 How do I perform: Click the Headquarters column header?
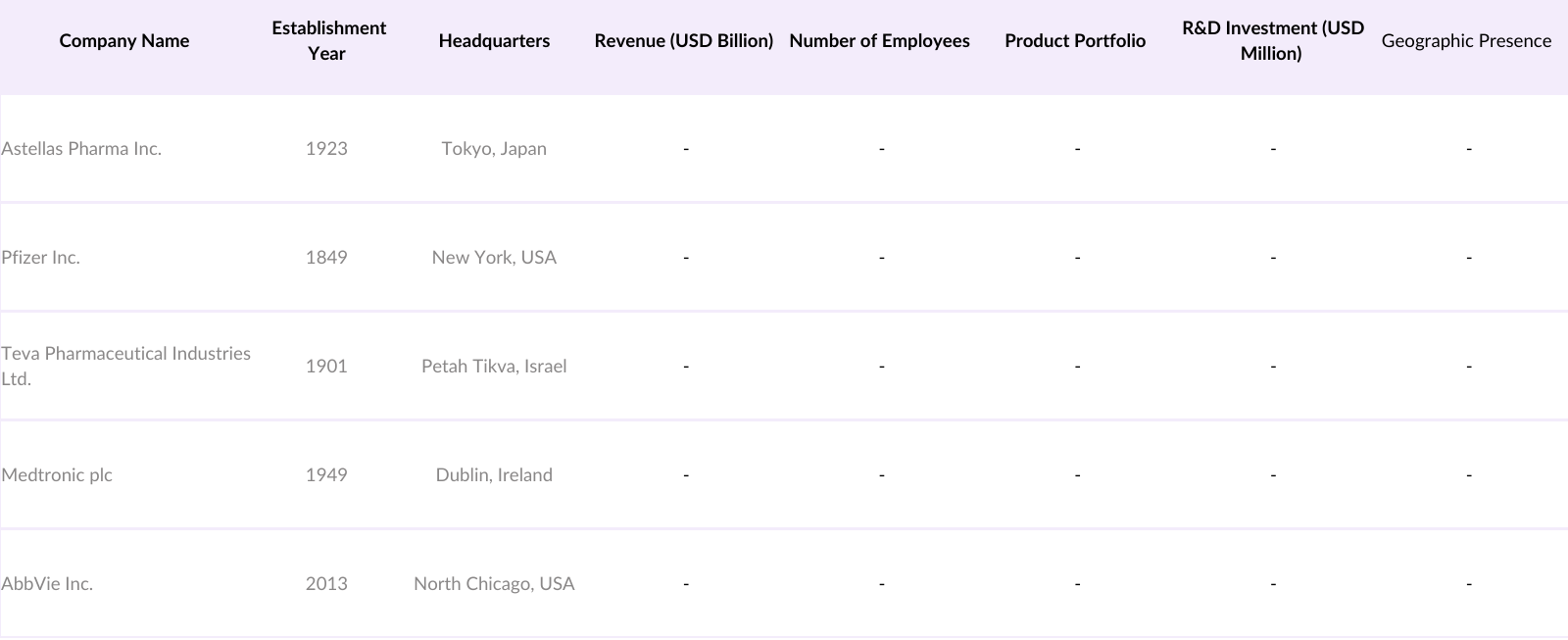(494, 41)
